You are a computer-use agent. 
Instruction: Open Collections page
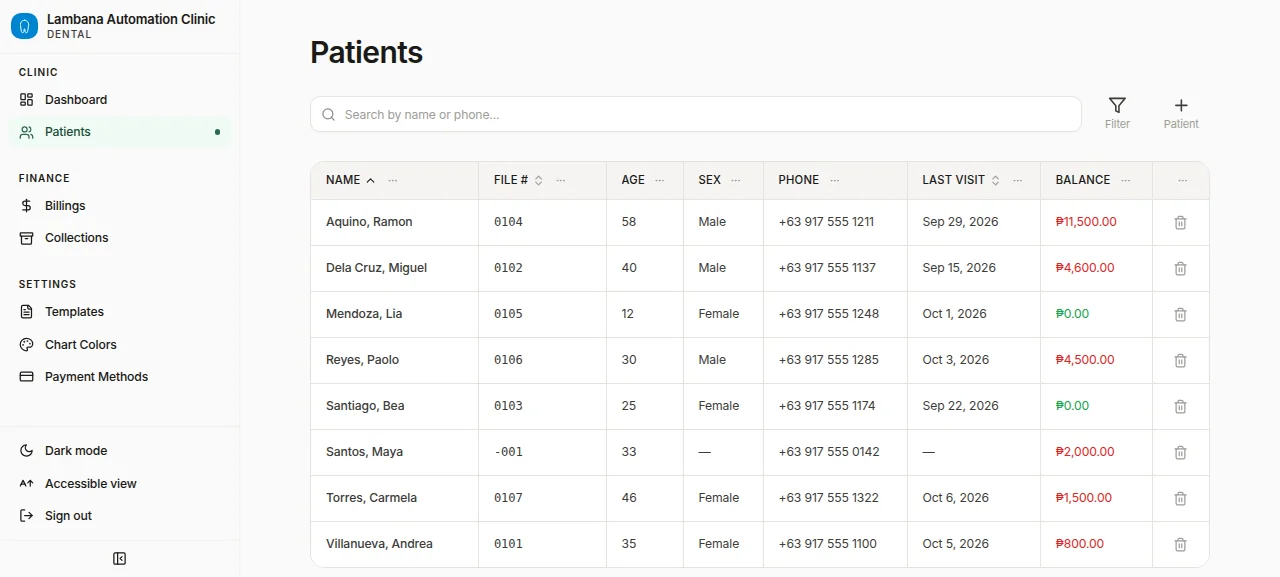point(120,238)
